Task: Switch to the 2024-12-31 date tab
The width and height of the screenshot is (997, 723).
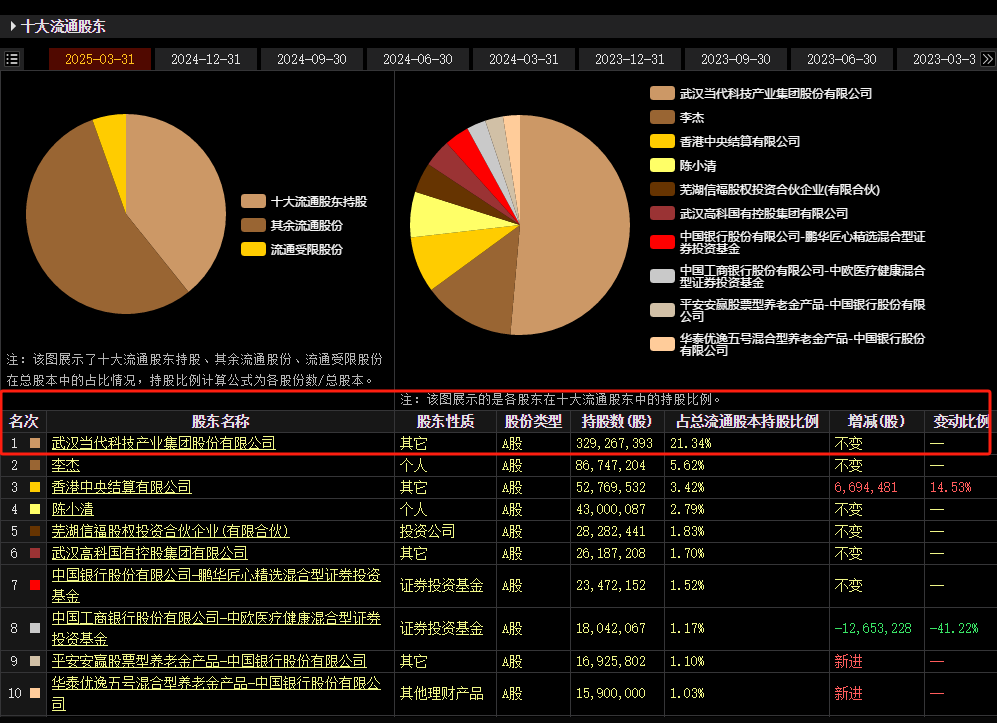Action: point(206,59)
